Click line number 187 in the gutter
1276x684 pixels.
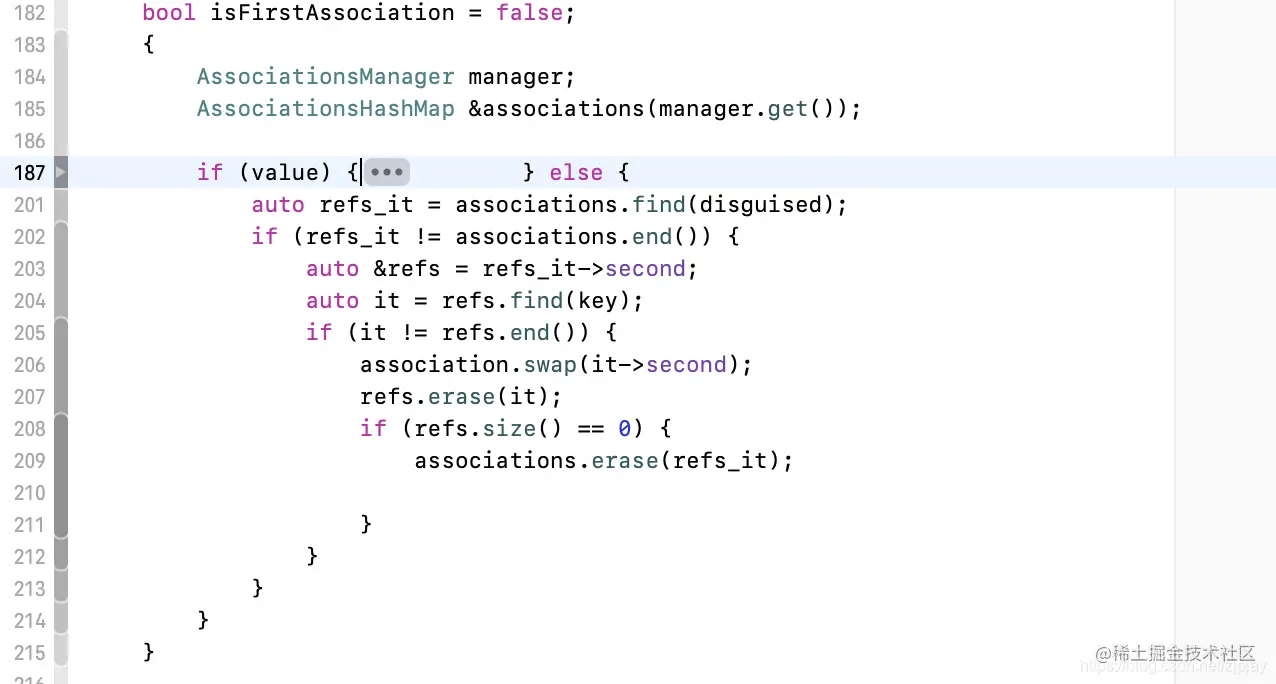click(x=30, y=173)
